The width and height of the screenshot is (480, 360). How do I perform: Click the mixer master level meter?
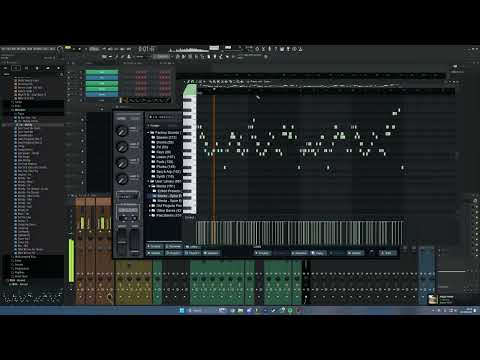(x=71, y=261)
